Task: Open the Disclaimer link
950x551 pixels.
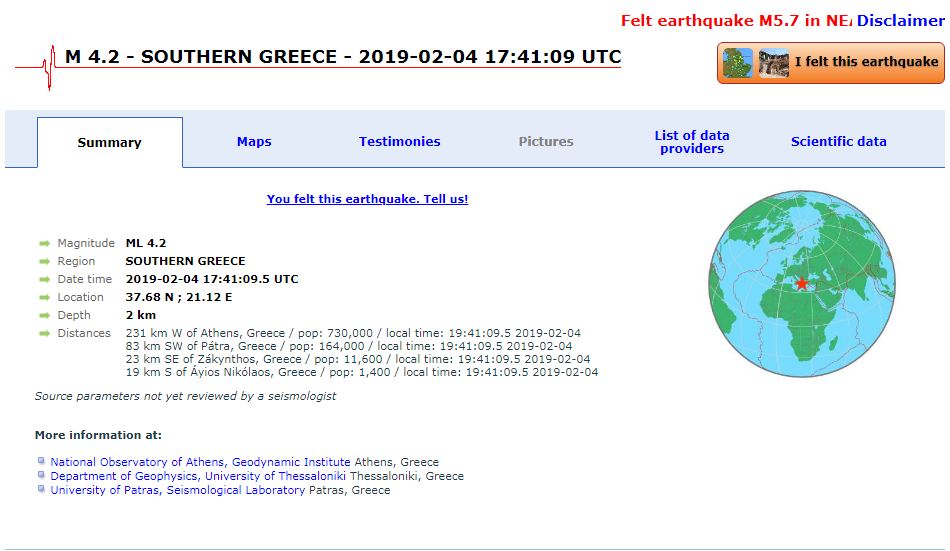Action: point(899,21)
